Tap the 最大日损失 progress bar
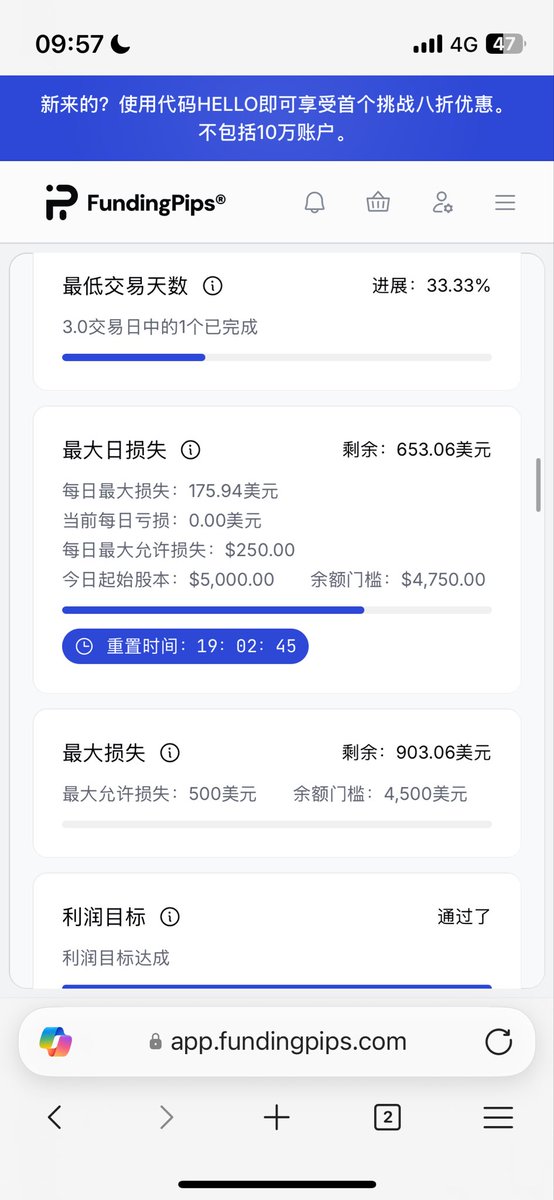The height and width of the screenshot is (1200, 554). pyautogui.click(x=277, y=609)
